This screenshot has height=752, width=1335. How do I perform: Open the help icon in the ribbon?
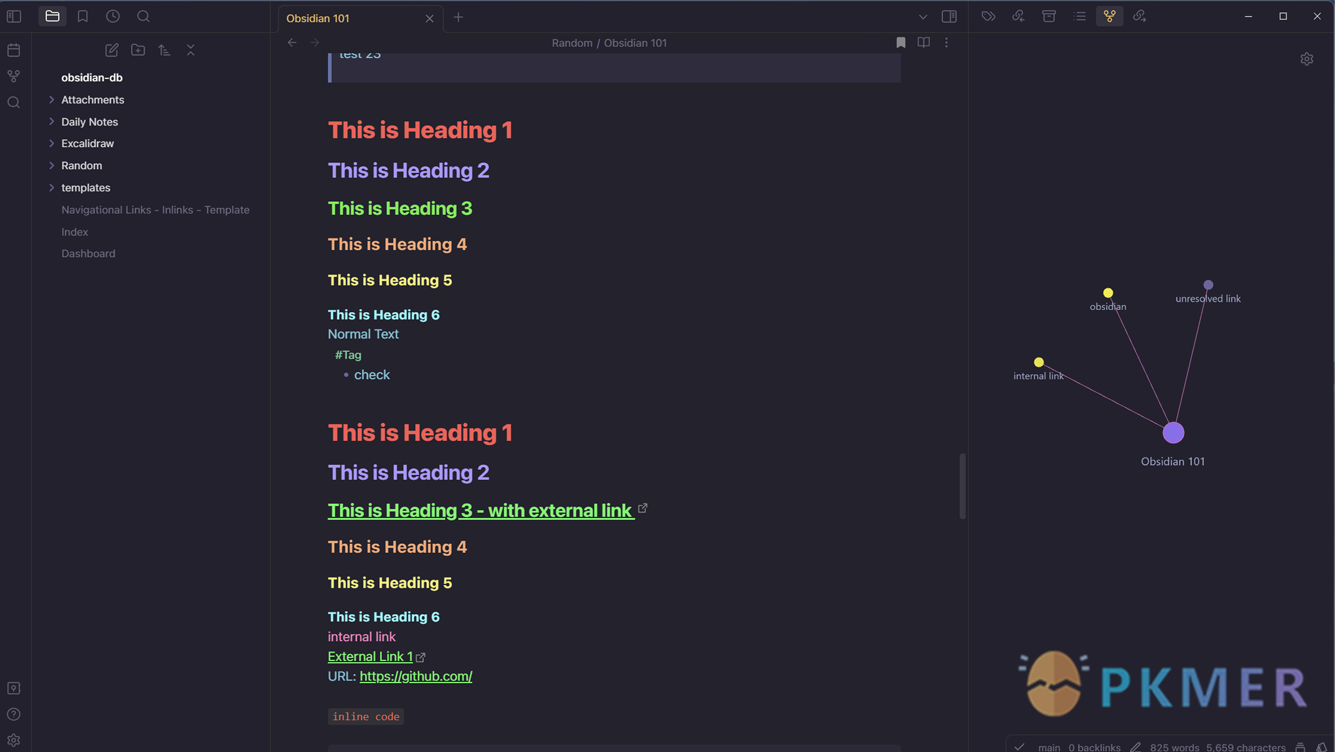click(14, 714)
